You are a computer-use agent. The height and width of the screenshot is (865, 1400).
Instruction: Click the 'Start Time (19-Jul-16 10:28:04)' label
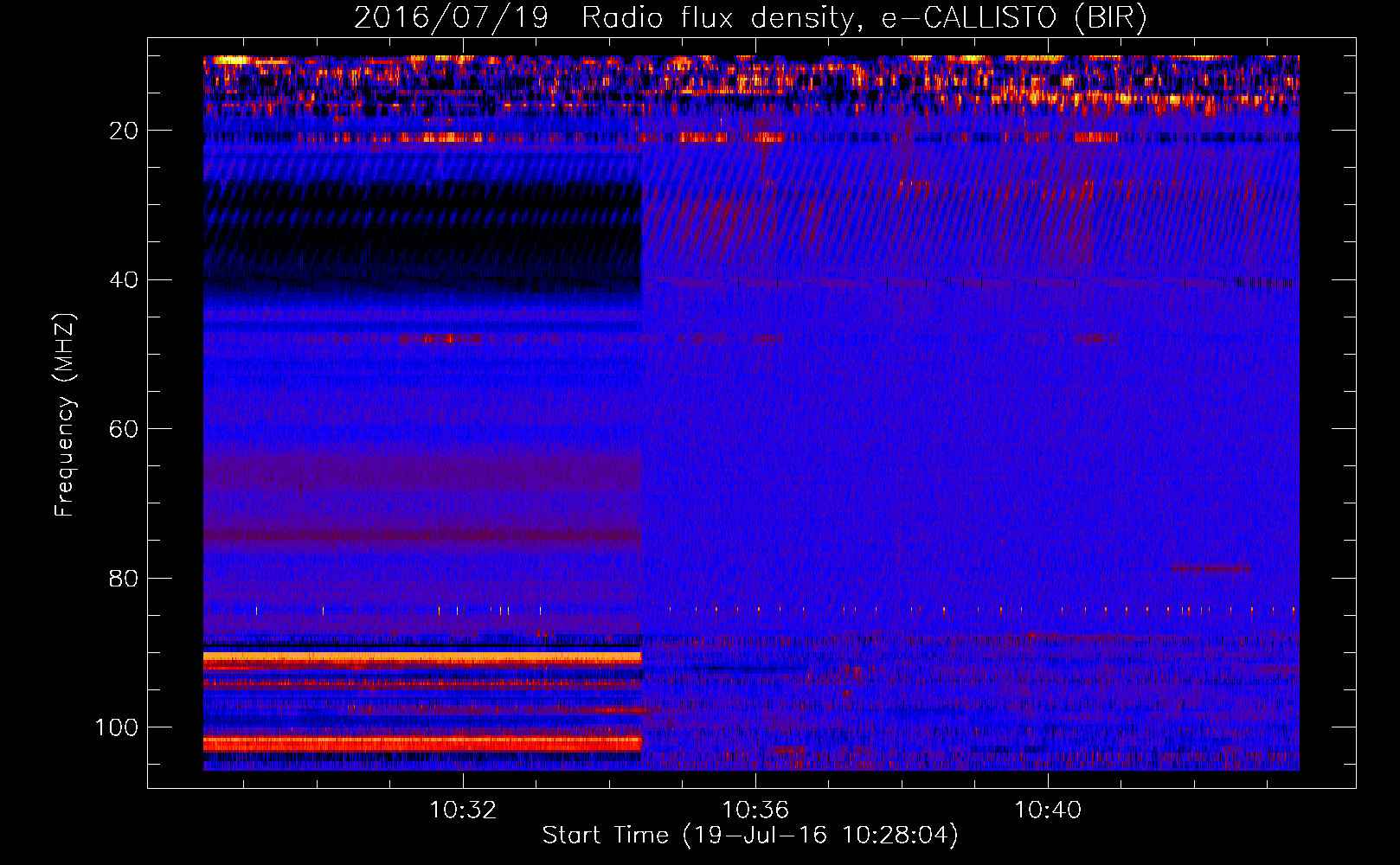pyautogui.click(x=750, y=836)
